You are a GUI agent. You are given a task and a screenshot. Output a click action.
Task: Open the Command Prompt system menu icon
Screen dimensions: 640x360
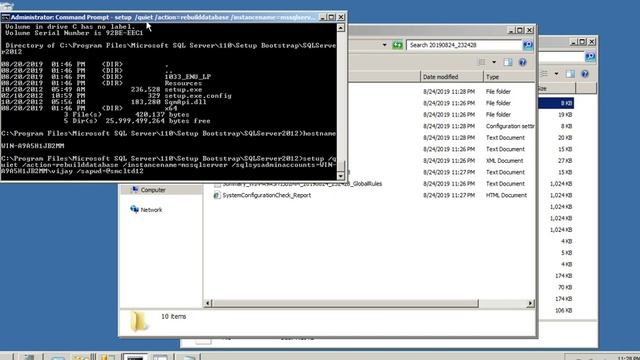point(5,17)
